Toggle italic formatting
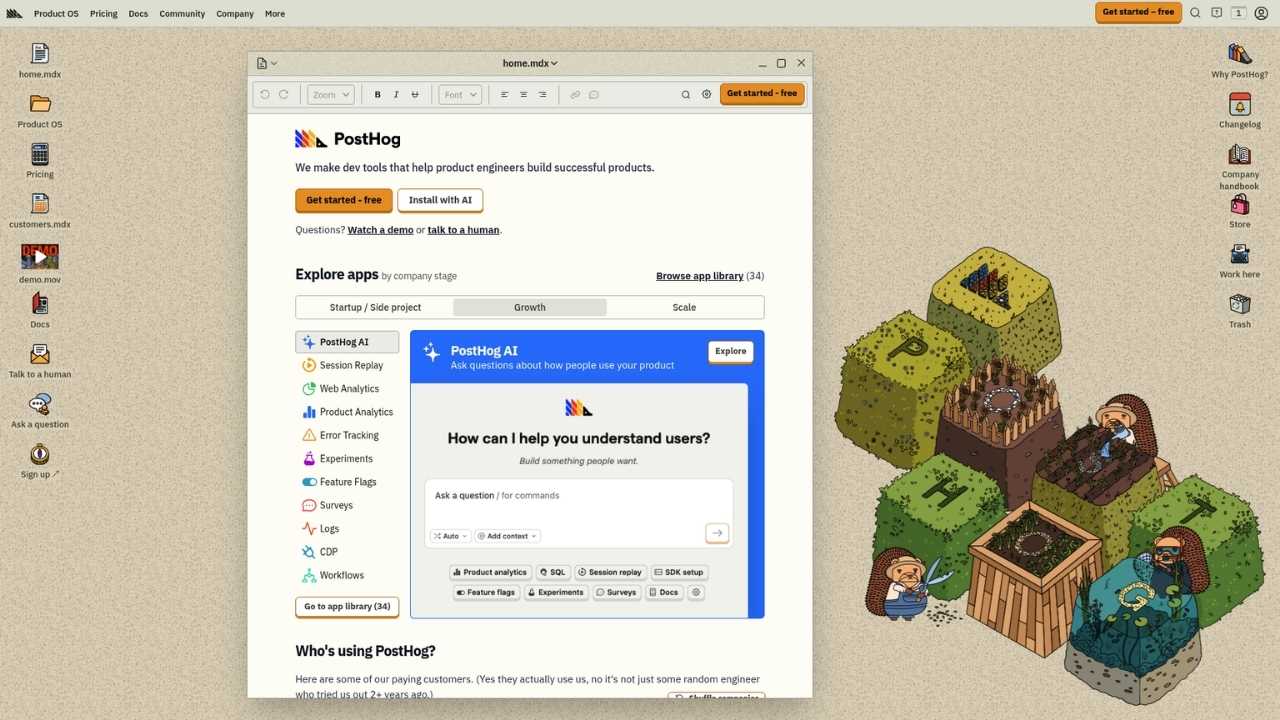 (396, 94)
